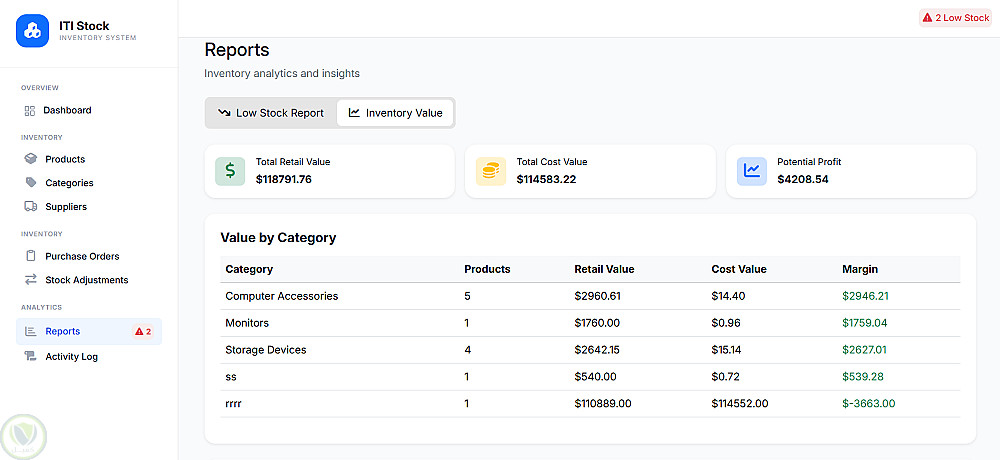Switch to the Low Stock Report tab
Screen dimensions: 1000x460
(271, 113)
